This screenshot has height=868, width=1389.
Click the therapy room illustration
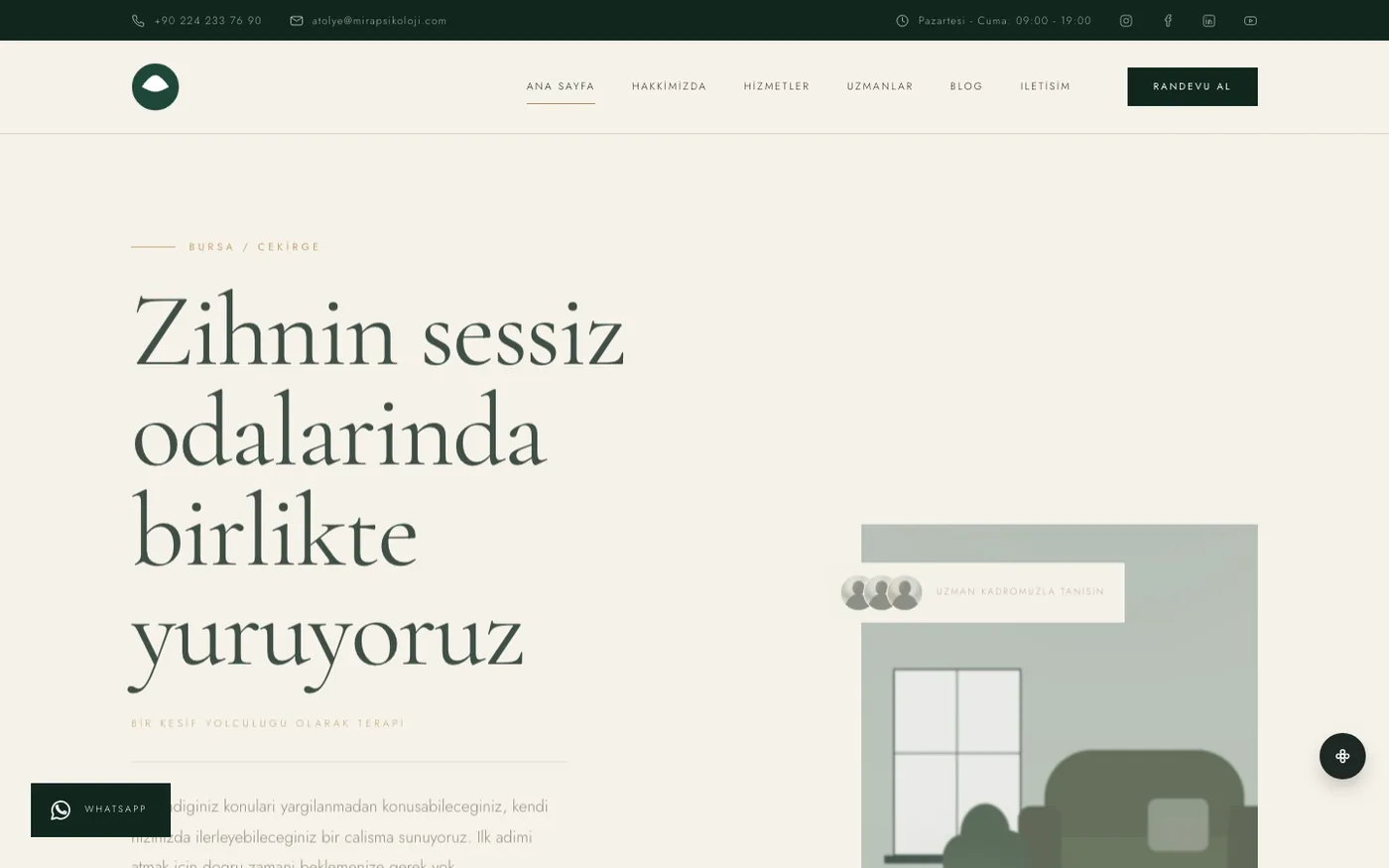tap(1060, 696)
